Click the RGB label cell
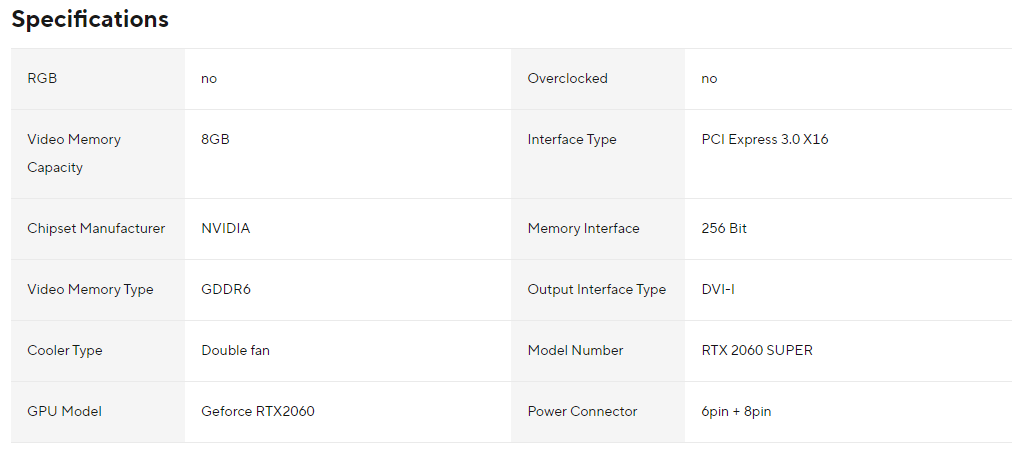The image size is (1035, 457). [42, 79]
